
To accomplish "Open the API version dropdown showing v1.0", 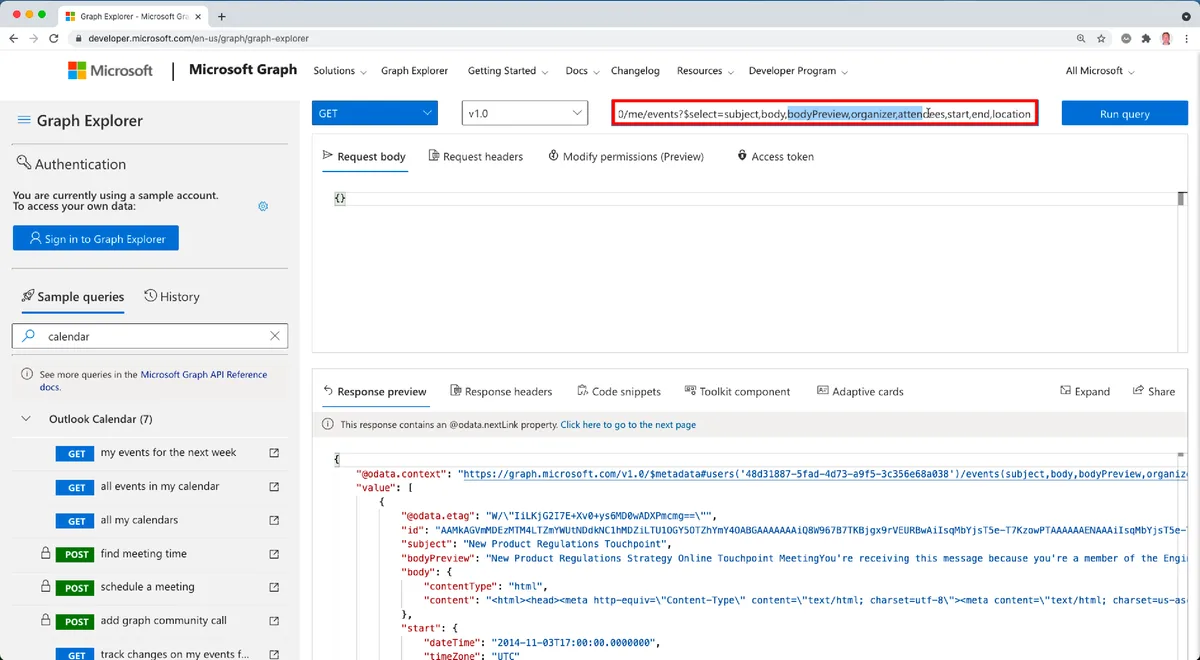I will click(524, 113).
